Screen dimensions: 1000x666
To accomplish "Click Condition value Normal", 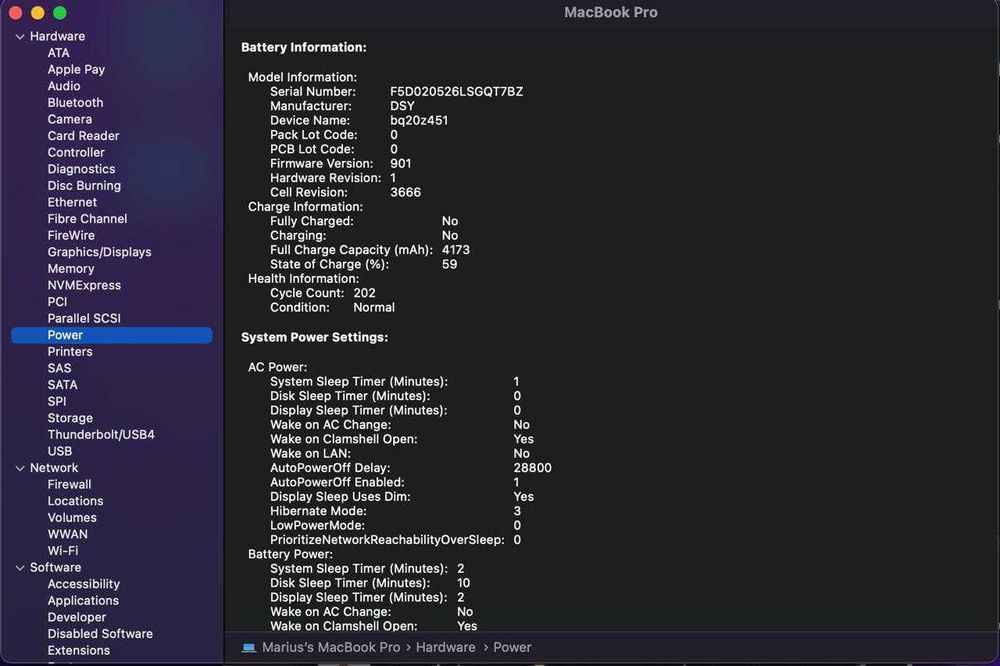I will [374, 307].
